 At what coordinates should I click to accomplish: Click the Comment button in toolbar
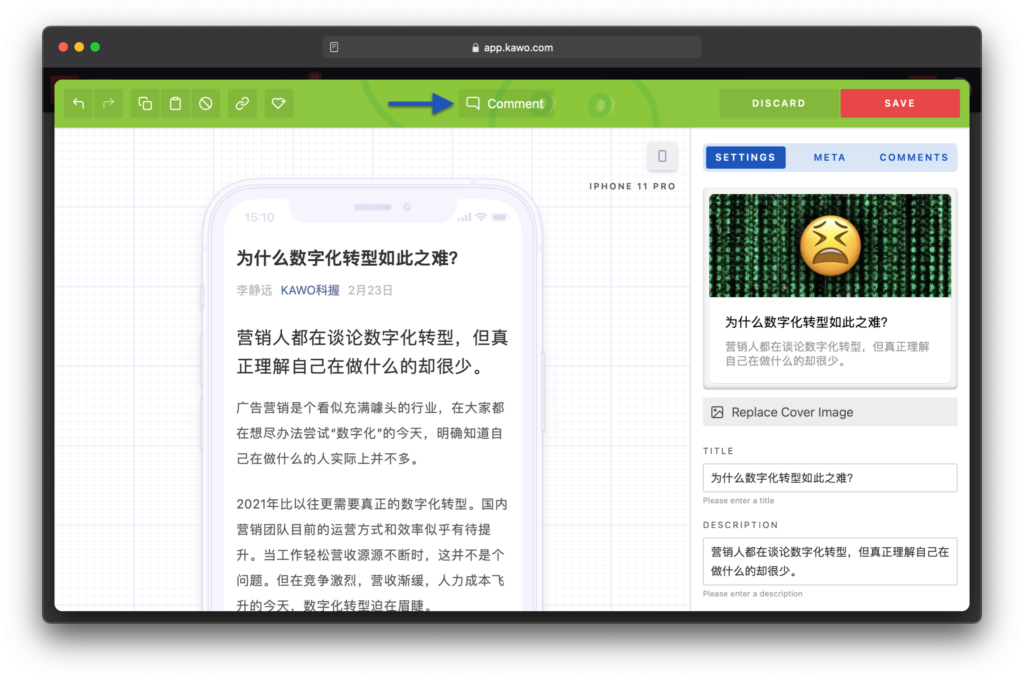coord(505,104)
